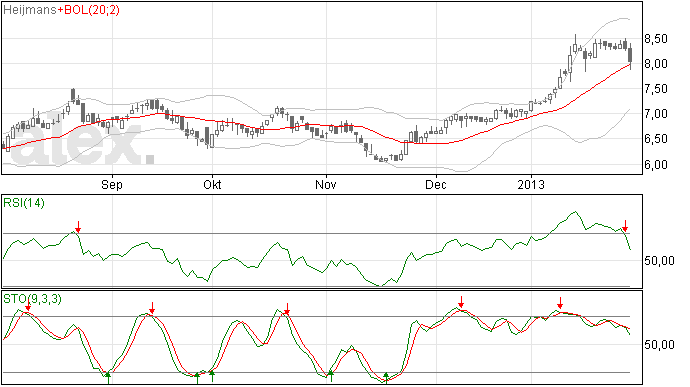Click the 7,50 price axis value
The height and width of the screenshot is (387, 690).
(x=656, y=89)
